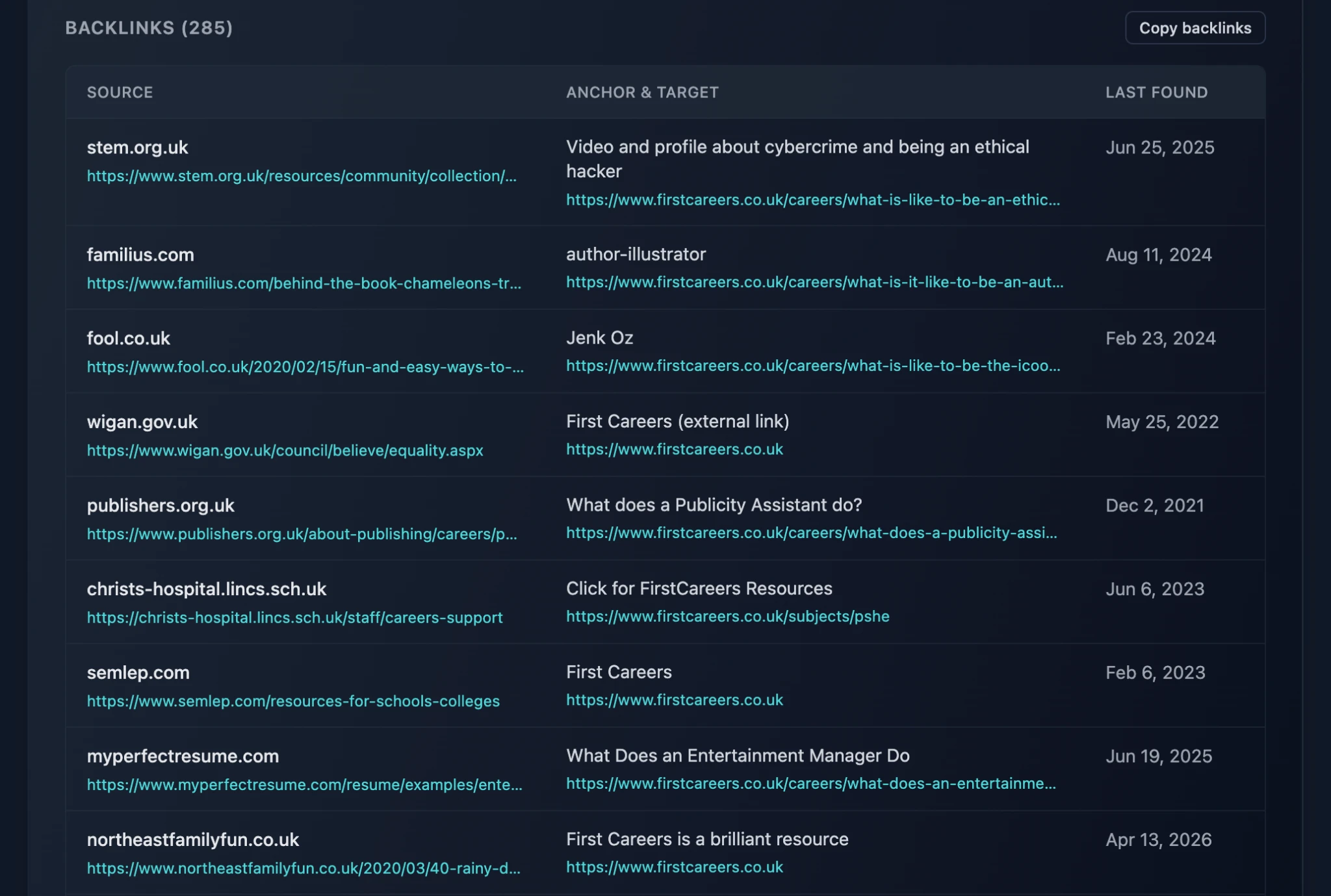Select the christs-hospital.lincs.sch.uk domain name

coord(207,589)
